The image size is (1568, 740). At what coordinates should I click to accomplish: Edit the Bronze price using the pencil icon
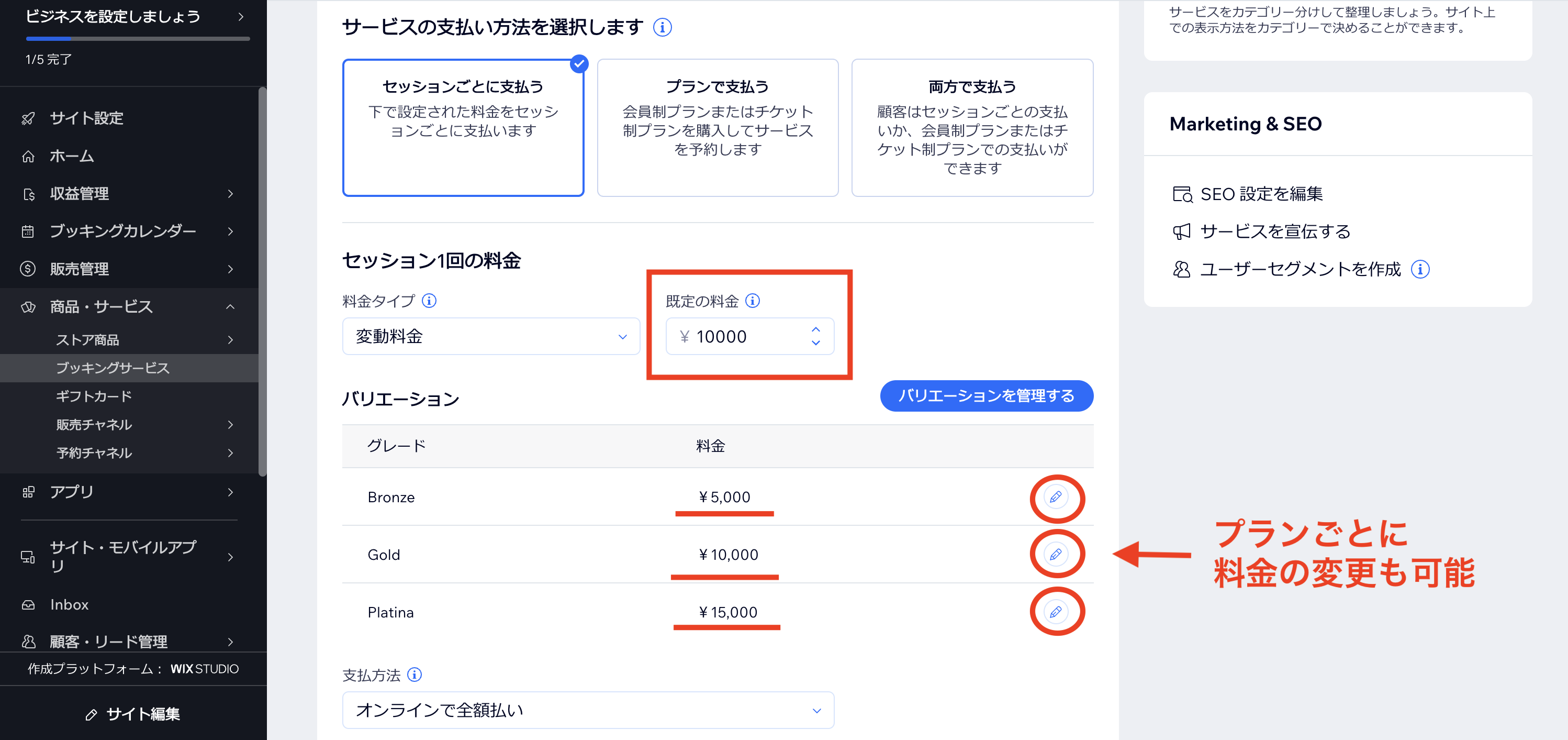[1057, 498]
